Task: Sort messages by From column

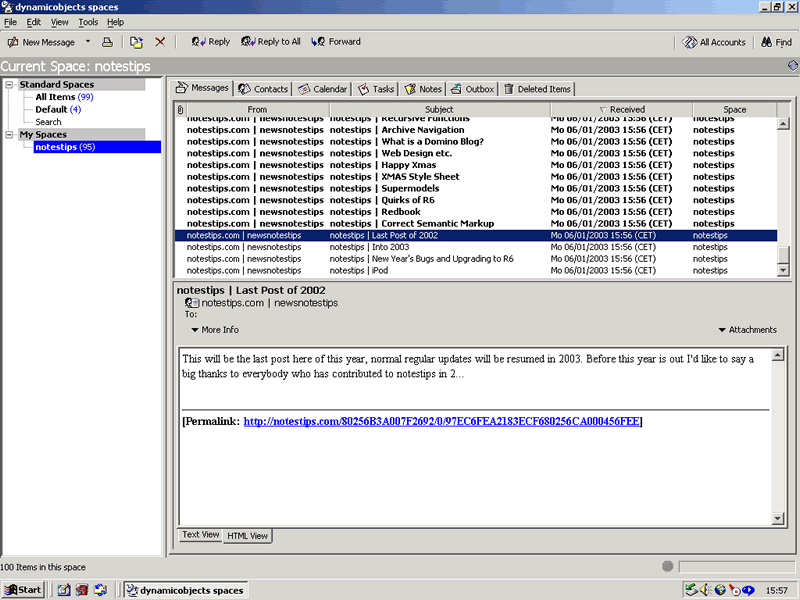Action: (258, 110)
